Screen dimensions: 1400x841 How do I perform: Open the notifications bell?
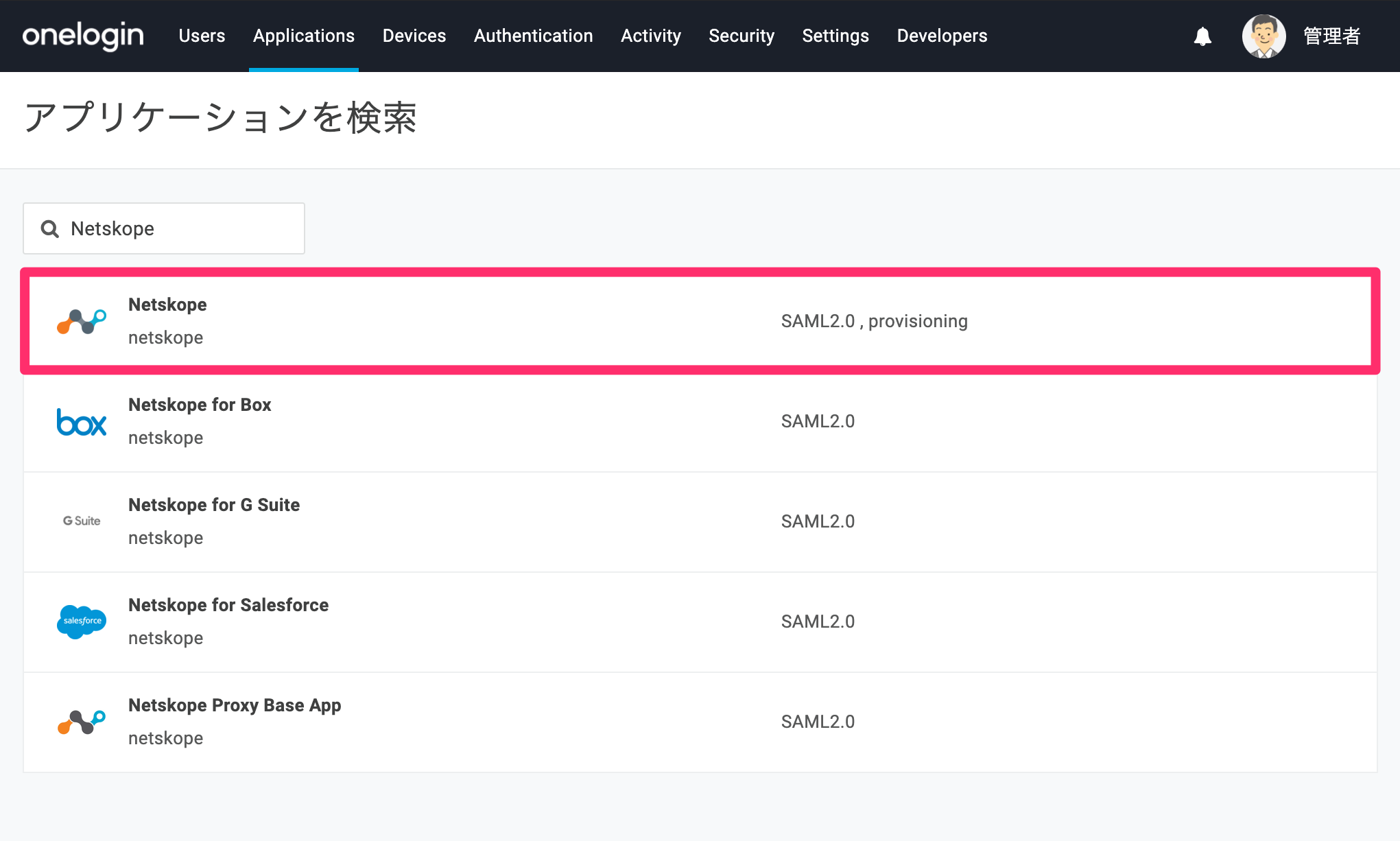(1202, 36)
